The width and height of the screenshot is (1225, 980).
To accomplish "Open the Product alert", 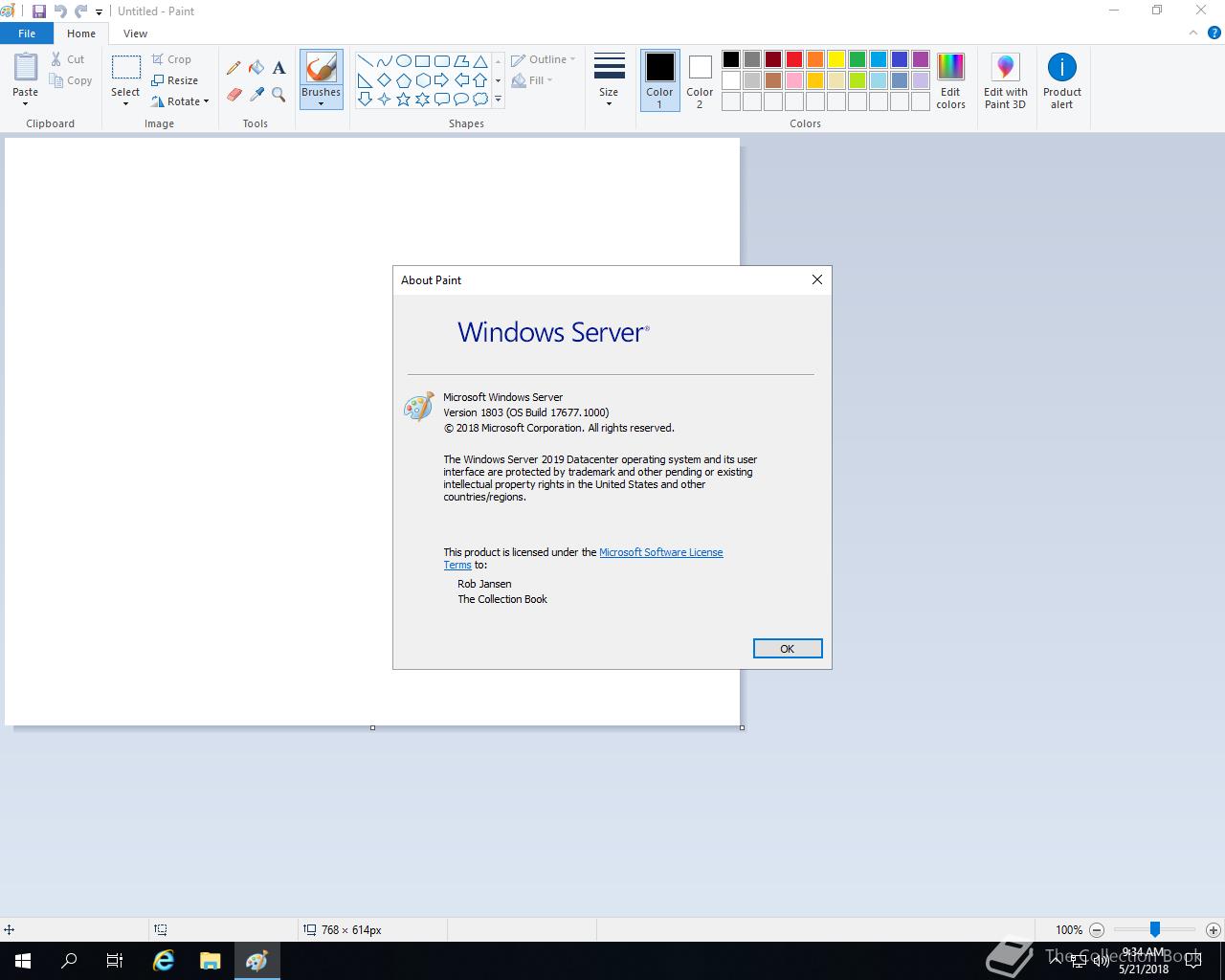I will tap(1062, 80).
